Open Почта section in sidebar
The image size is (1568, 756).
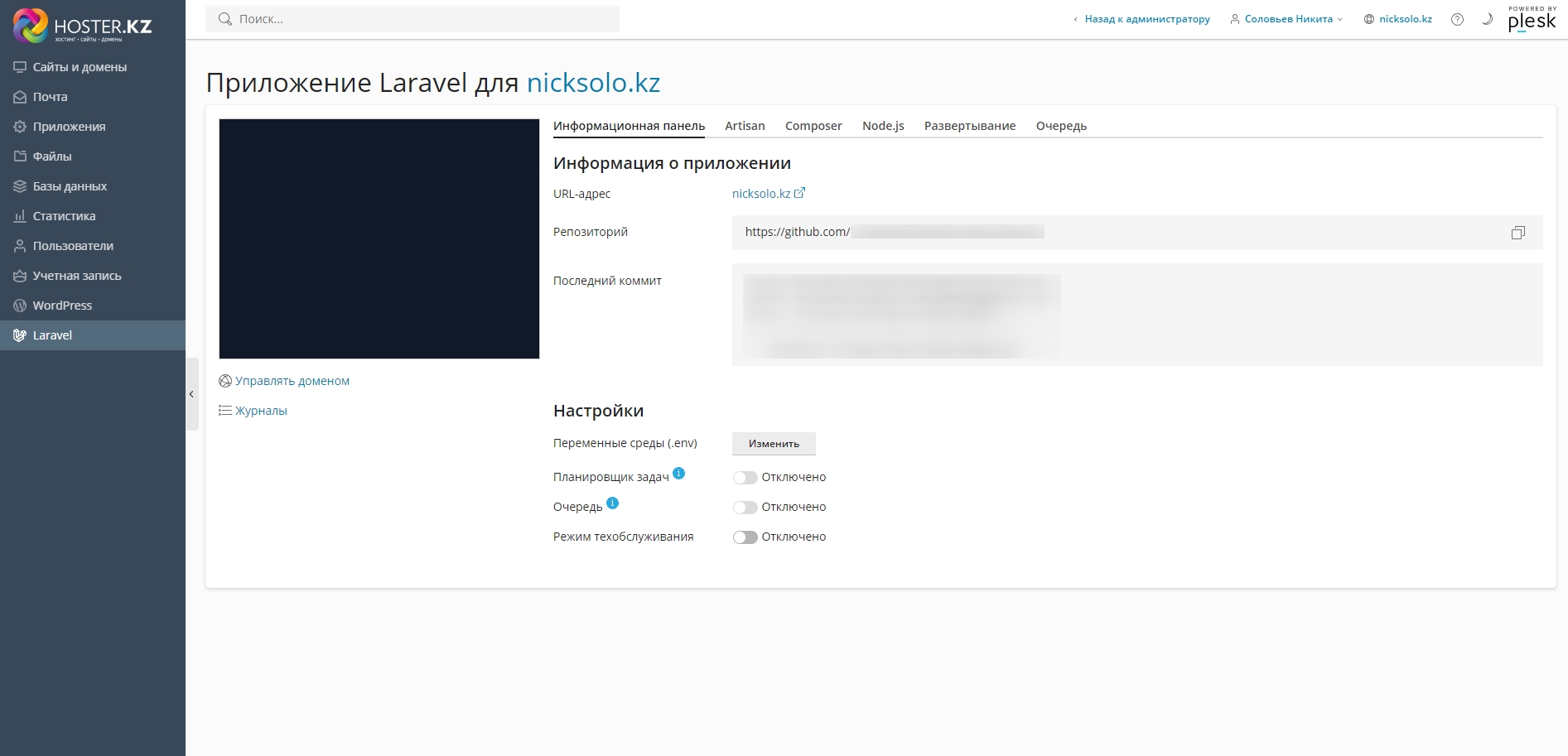pyautogui.click(x=93, y=97)
